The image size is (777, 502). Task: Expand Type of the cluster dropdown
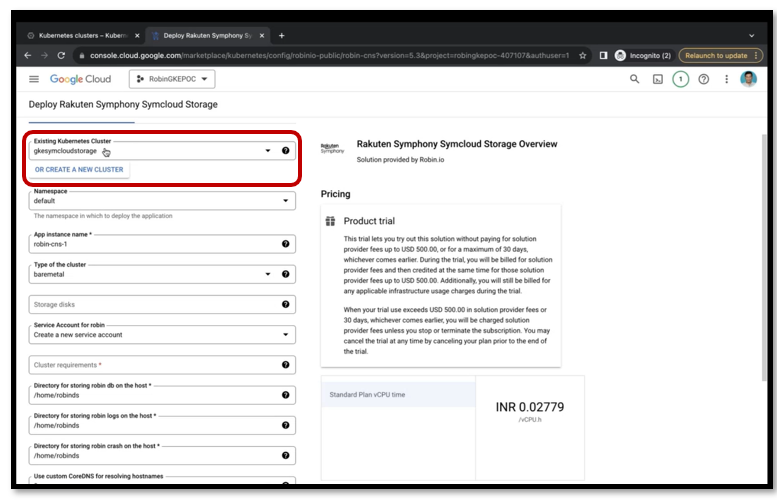click(x=268, y=274)
